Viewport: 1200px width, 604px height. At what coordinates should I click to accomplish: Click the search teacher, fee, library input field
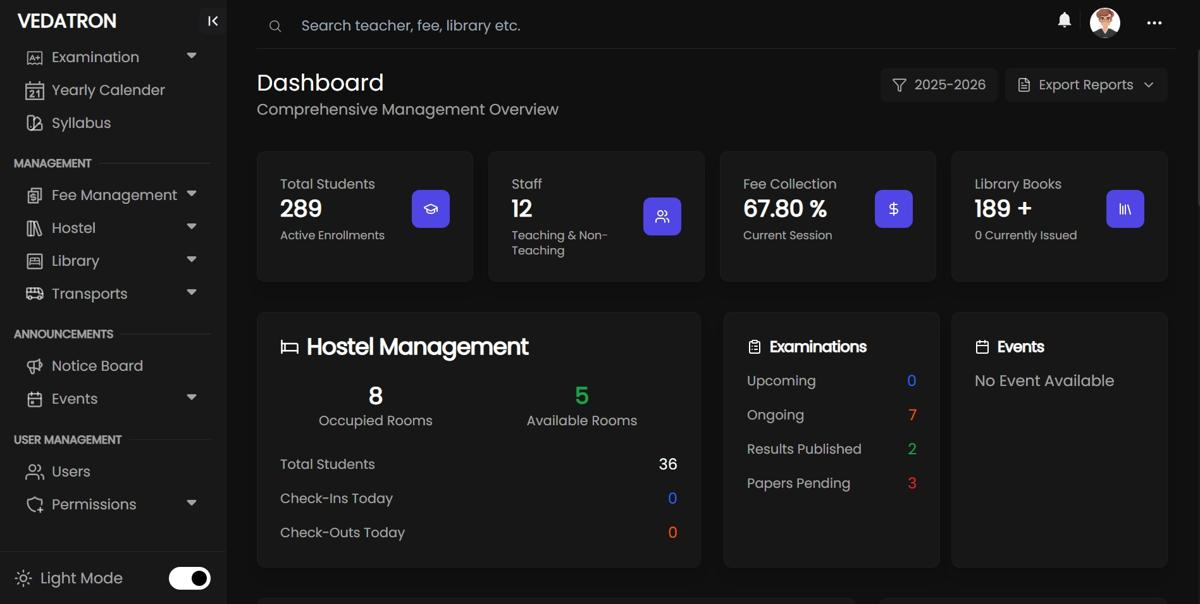pyautogui.click(x=412, y=25)
